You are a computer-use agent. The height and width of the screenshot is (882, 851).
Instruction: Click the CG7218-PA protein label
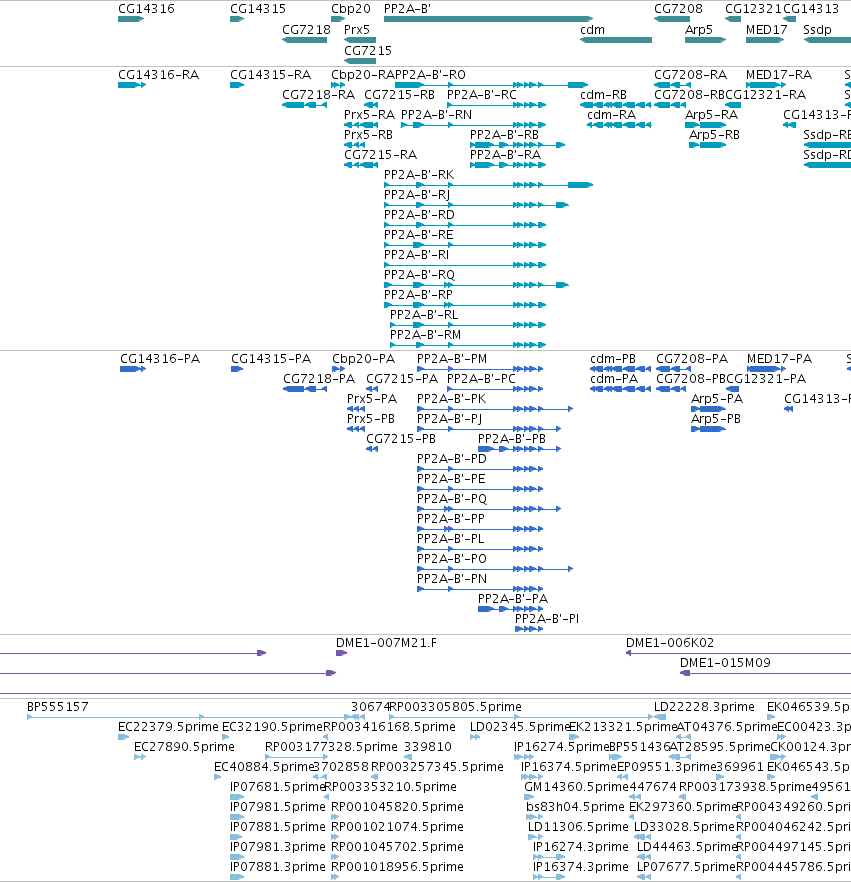319,379
